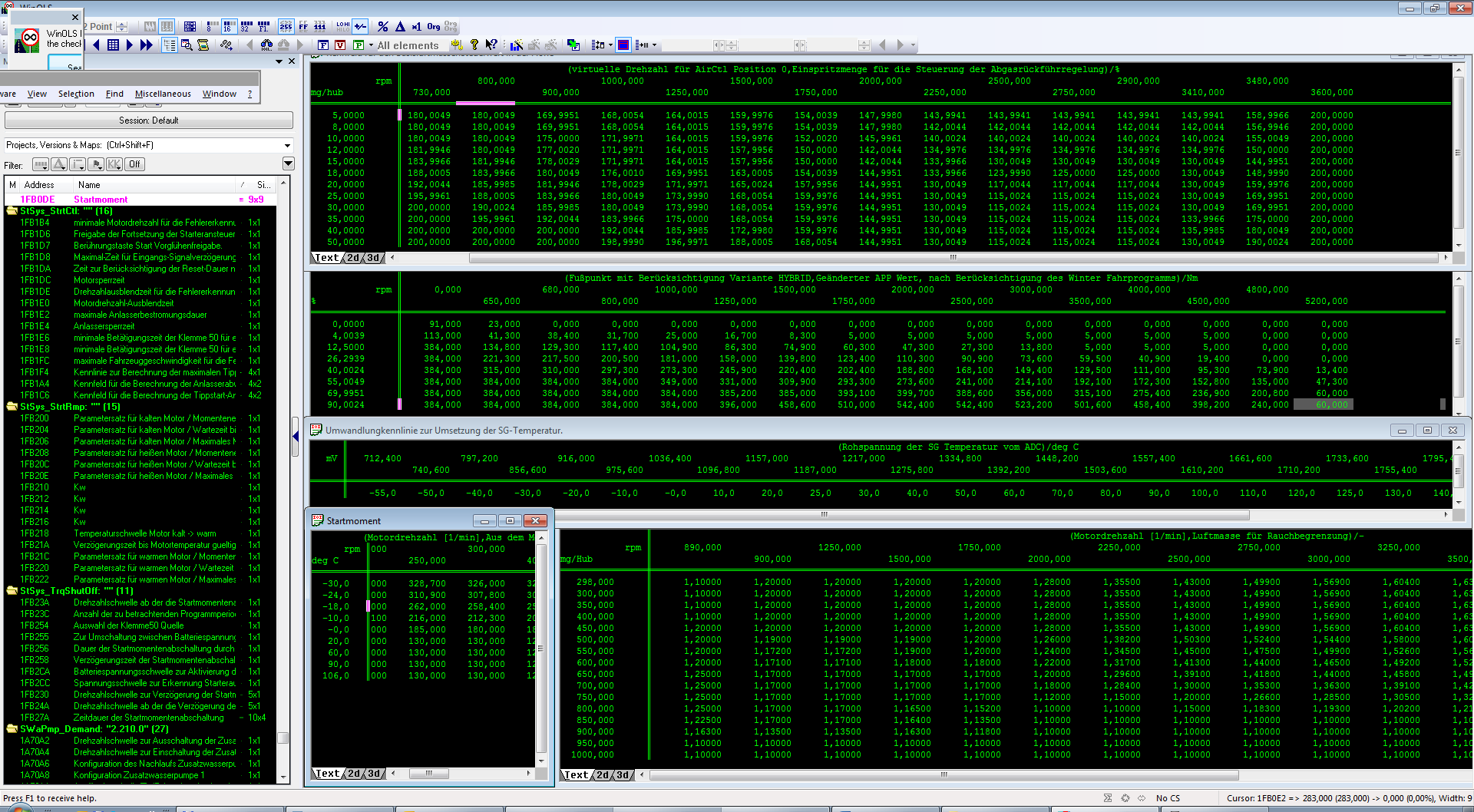This screenshot has height=812, width=1474.
Task: Click the fast-forward double arrow icon
Action: click(146, 45)
